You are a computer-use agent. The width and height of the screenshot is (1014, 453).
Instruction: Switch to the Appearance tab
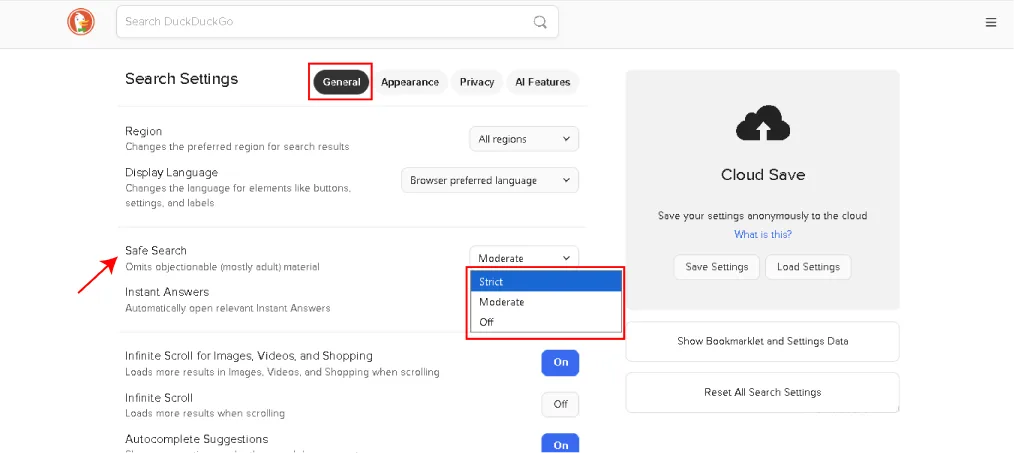[410, 82]
